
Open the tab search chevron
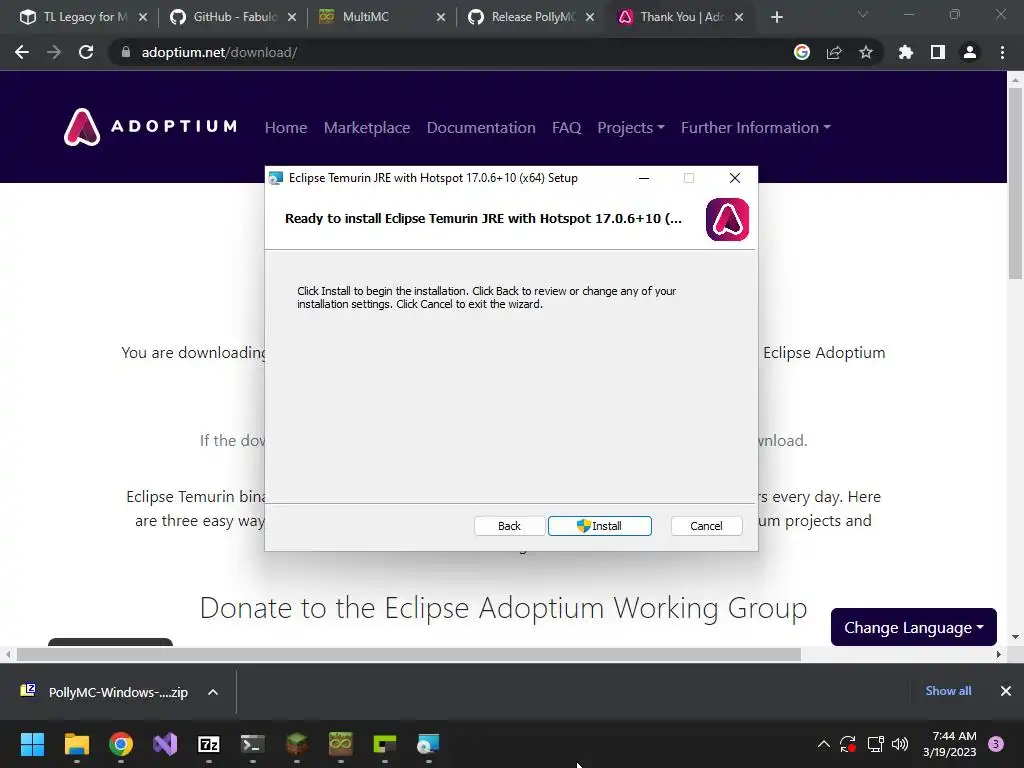point(863,14)
